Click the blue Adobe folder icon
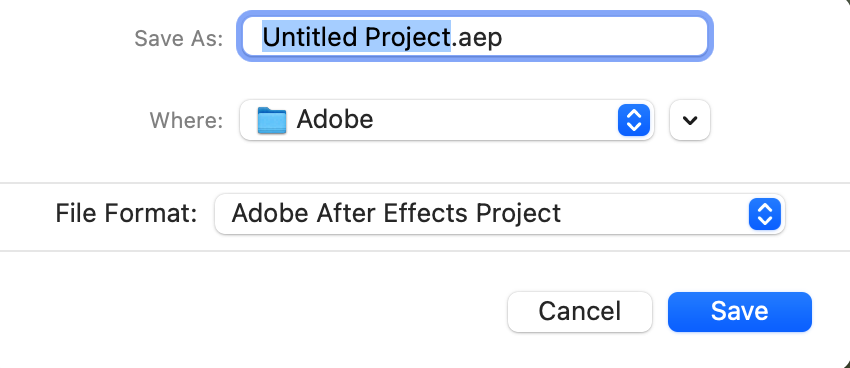This screenshot has height=368, width=850. (x=272, y=120)
